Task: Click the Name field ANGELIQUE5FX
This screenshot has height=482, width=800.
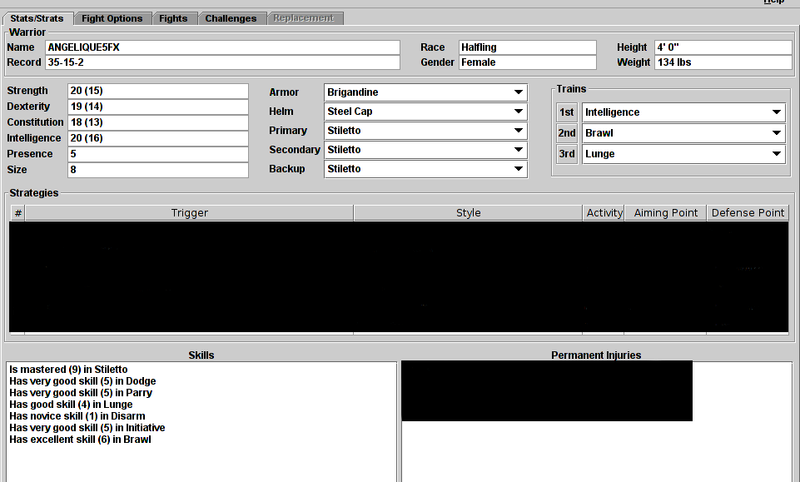Action: click(x=222, y=47)
